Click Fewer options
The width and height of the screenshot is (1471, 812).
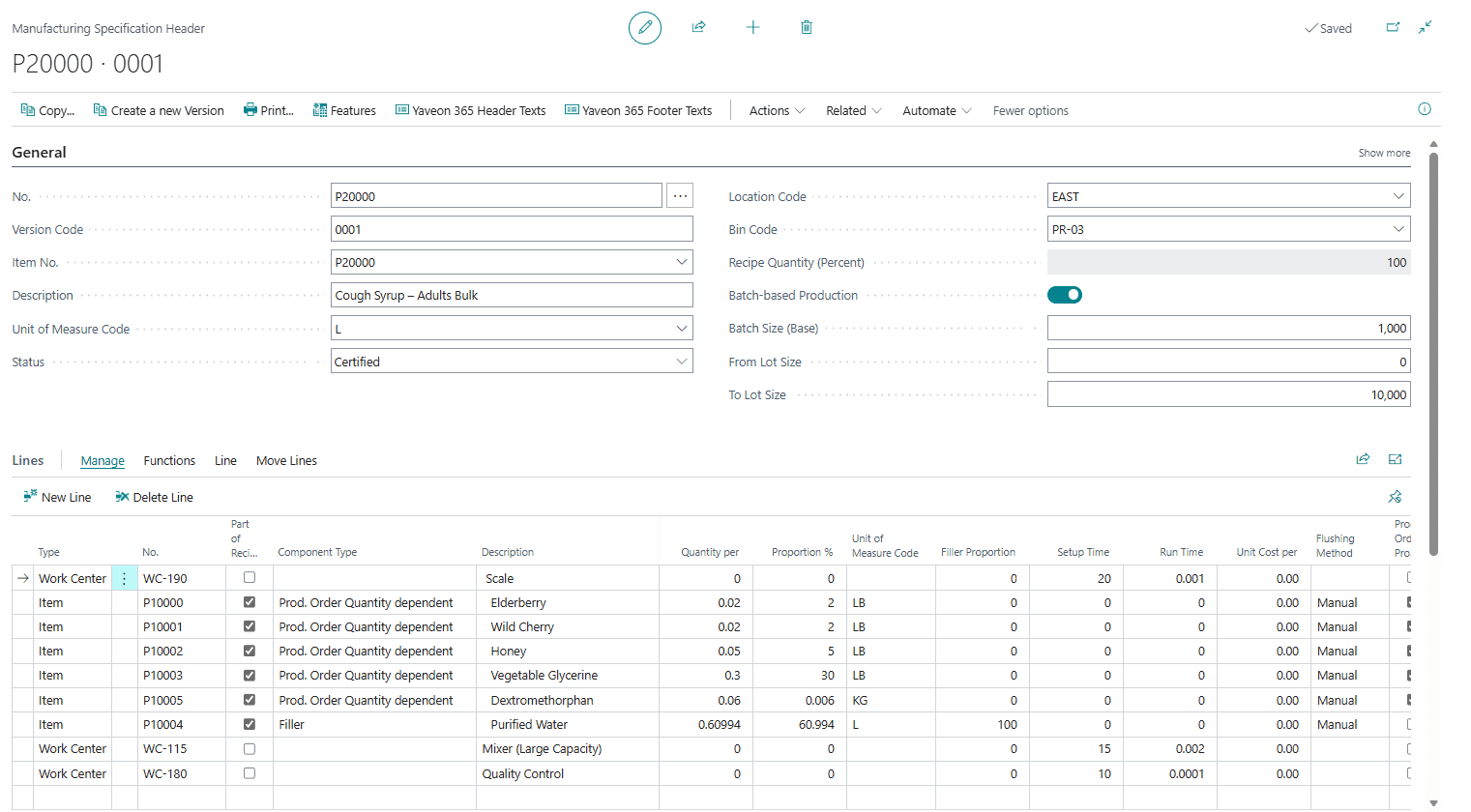point(1030,110)
